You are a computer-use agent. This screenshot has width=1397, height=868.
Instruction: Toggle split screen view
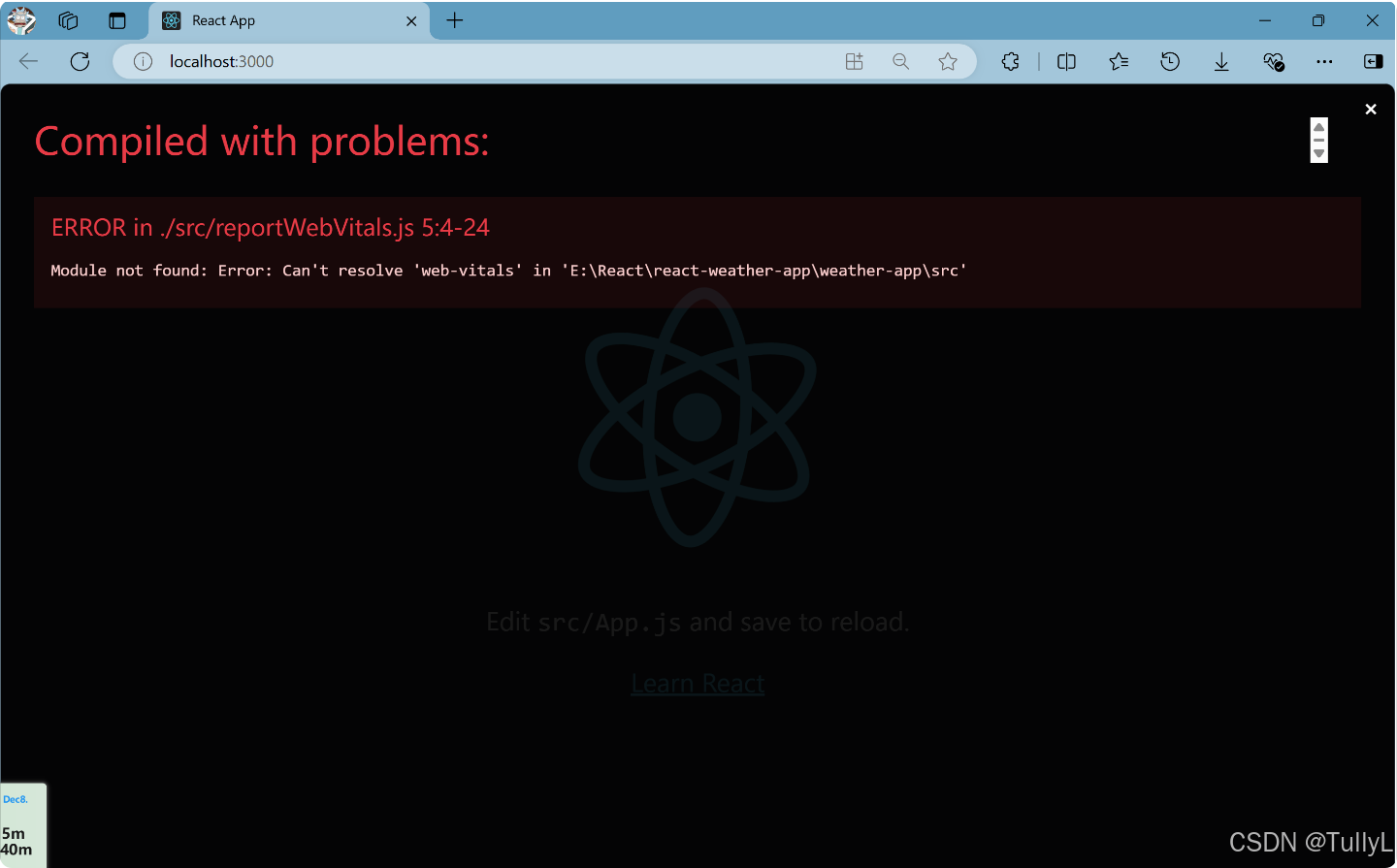pyautogui.click(x=1066, y=61)
